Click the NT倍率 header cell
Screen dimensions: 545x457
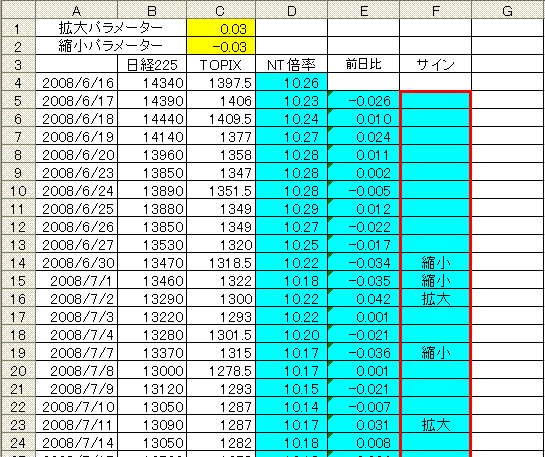[x=292, y=64]
